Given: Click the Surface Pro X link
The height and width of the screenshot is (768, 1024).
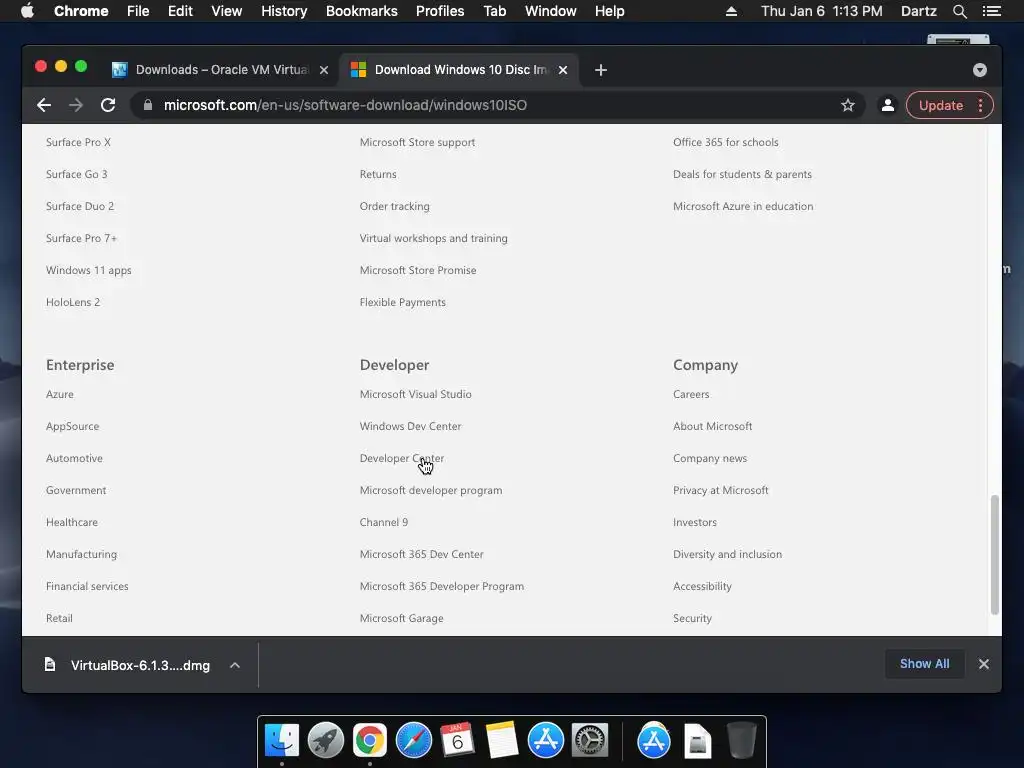Looking at the screenshot, I should click(78, 142).
